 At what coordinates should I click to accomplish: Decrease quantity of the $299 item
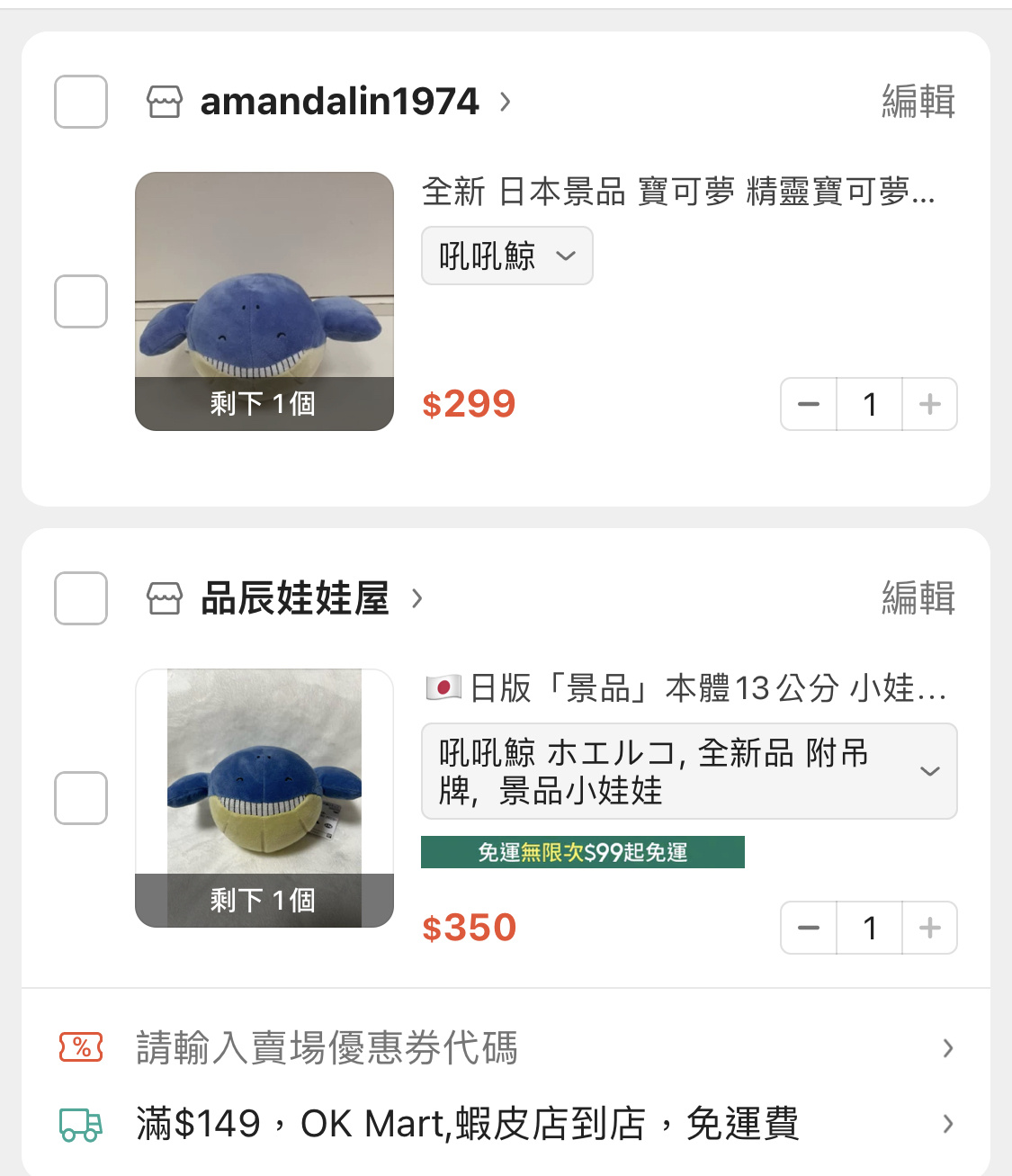point(809,404)
